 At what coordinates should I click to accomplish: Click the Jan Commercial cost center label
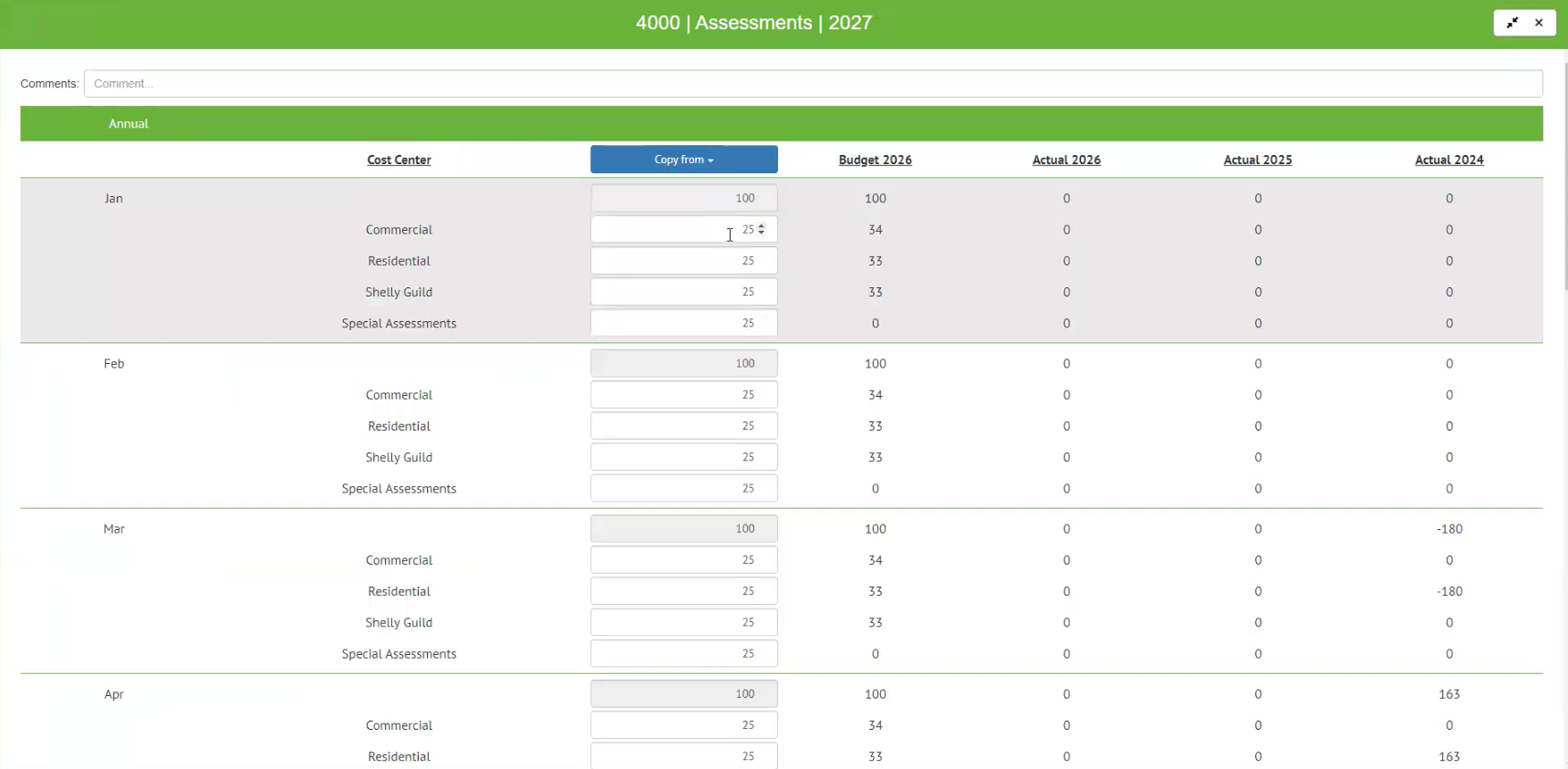coord(399,230)
